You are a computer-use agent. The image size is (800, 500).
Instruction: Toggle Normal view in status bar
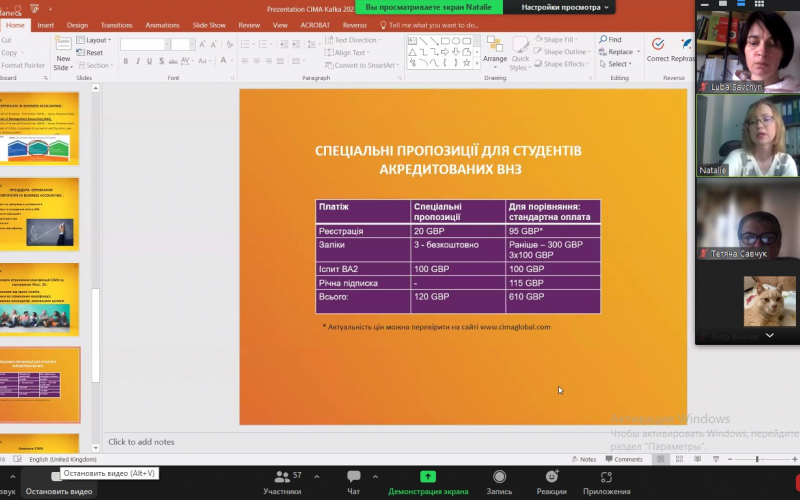(x=661, y=459)
